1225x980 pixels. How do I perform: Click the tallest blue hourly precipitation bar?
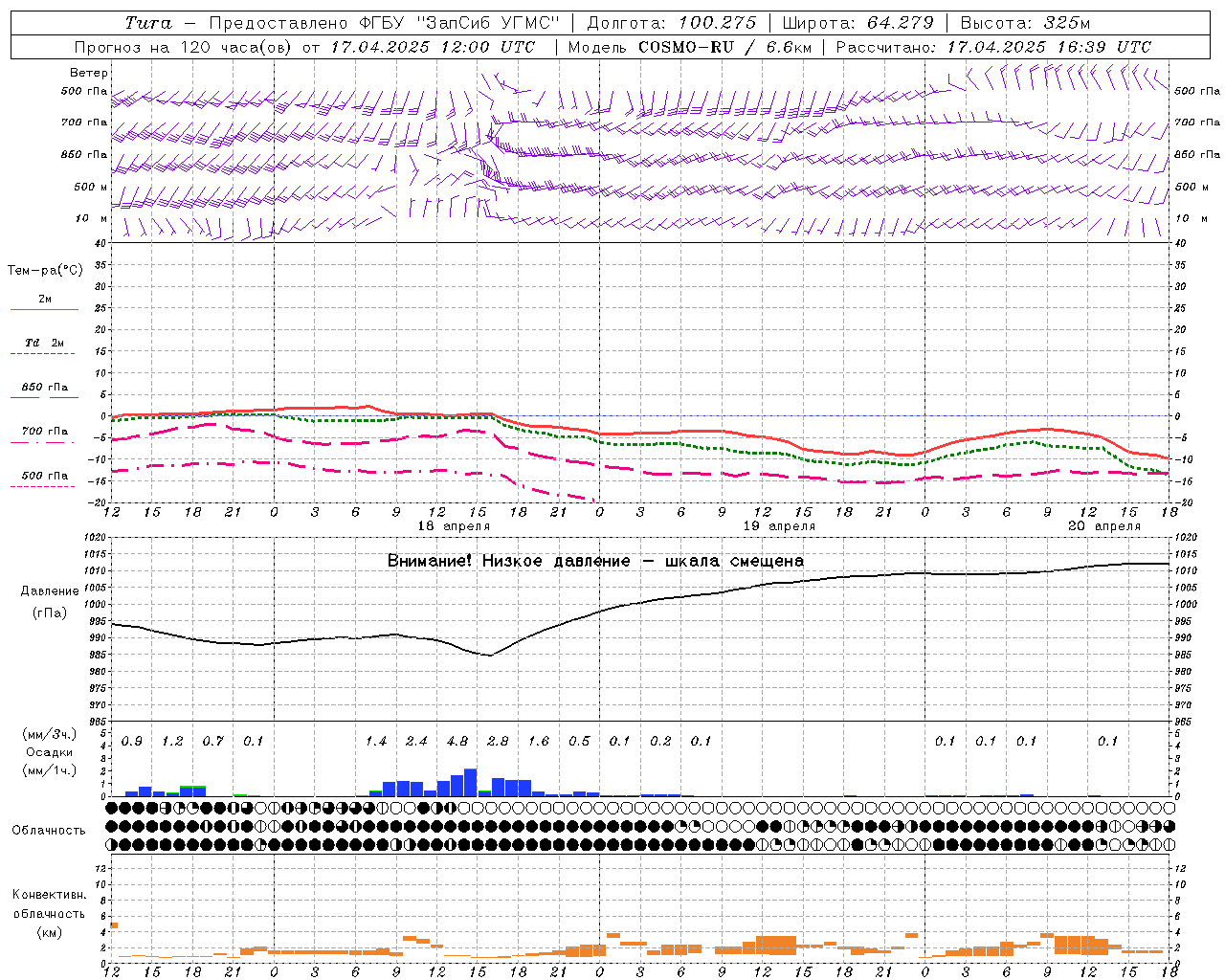(470, 783)
